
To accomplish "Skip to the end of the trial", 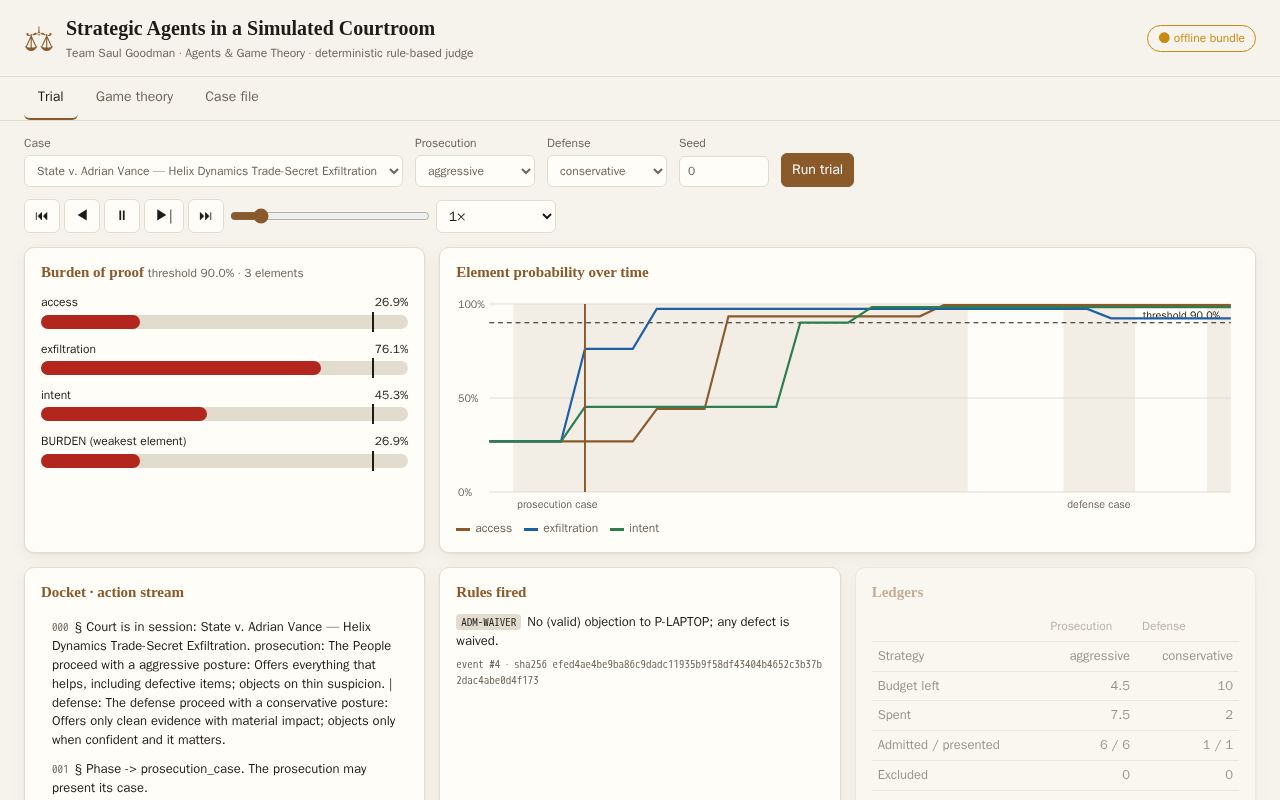I will (206, 216).
